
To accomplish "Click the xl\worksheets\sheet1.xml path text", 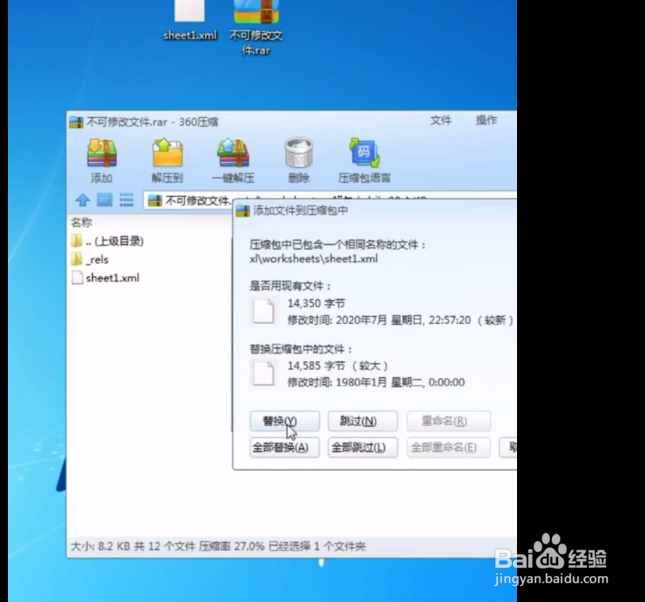I will 314,259.
